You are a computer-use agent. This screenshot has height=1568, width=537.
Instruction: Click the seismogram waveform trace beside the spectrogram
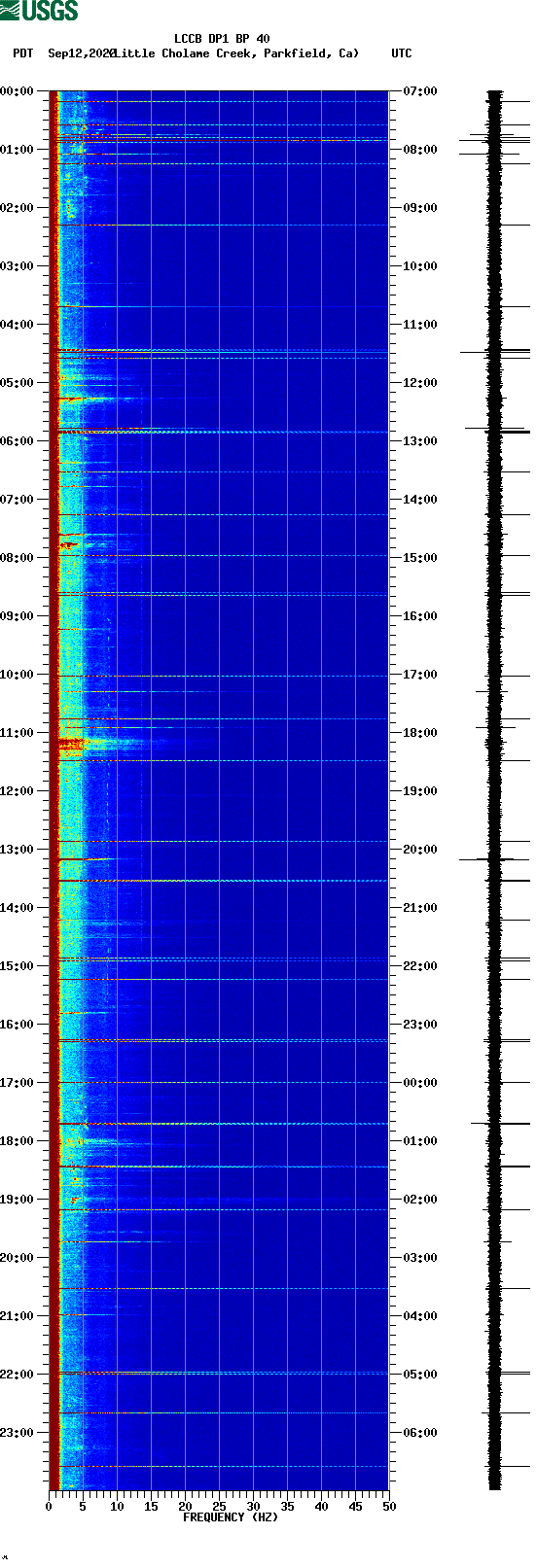[x=495, y=790]
